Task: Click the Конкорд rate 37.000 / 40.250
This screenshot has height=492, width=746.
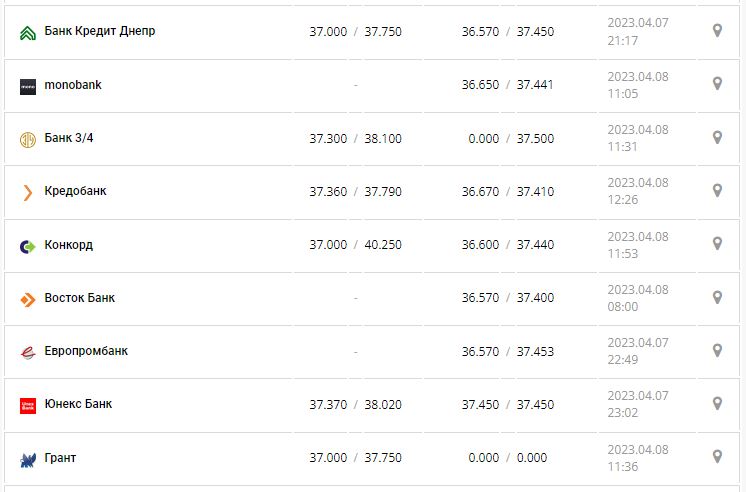Action: click(x=355, y=245)
